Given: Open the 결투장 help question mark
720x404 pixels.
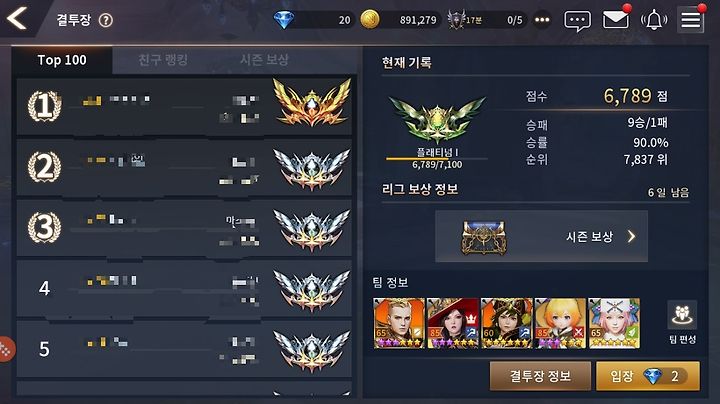Looking at the screenshot, I should click(106, 20).
